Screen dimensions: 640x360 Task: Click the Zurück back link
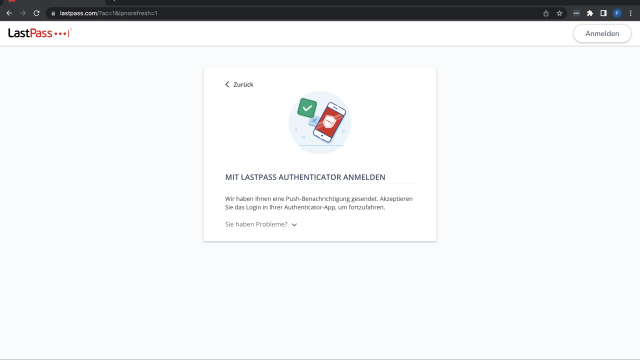(x=239, y=84)
